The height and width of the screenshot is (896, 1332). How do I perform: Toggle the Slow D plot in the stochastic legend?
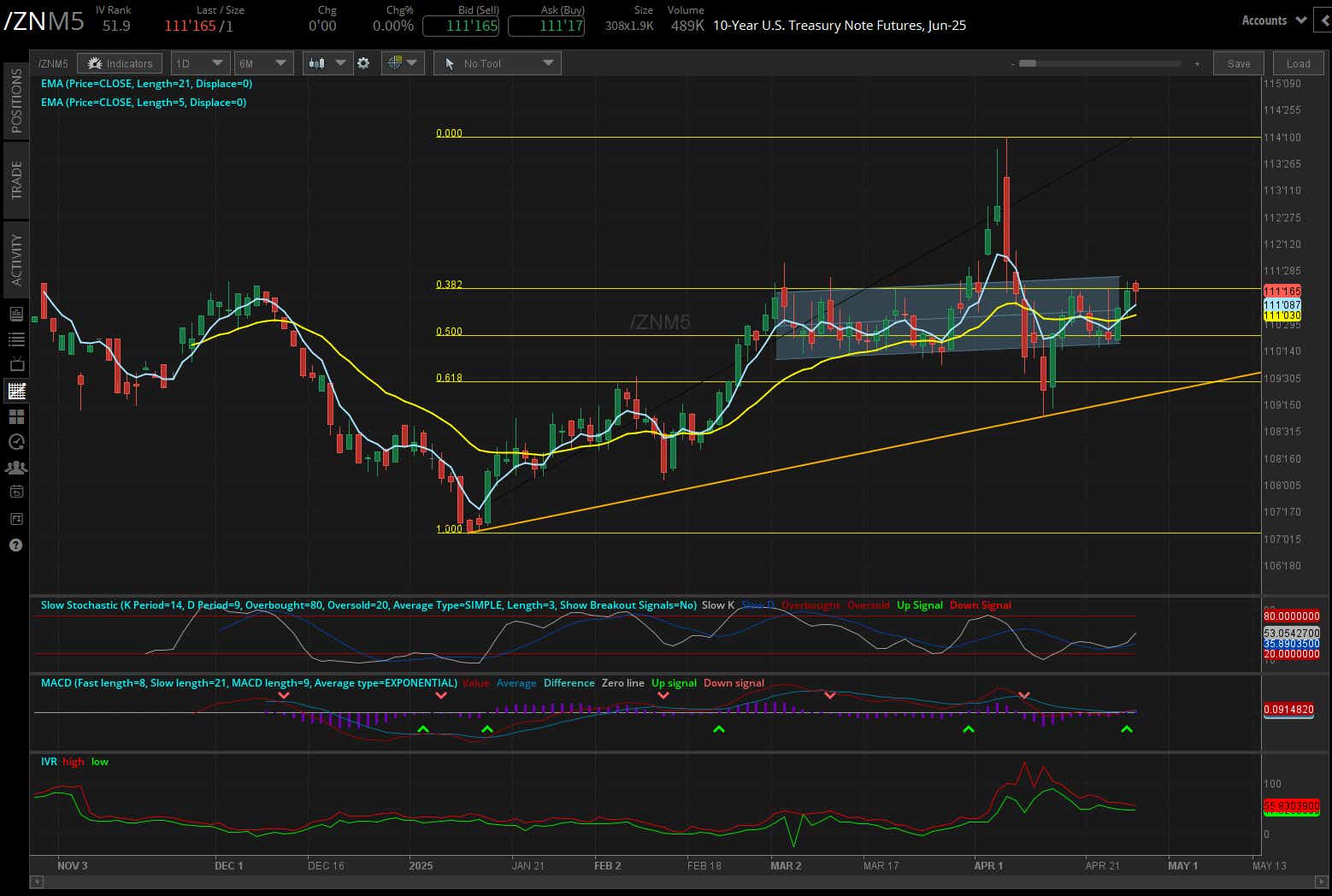(756, 604)
